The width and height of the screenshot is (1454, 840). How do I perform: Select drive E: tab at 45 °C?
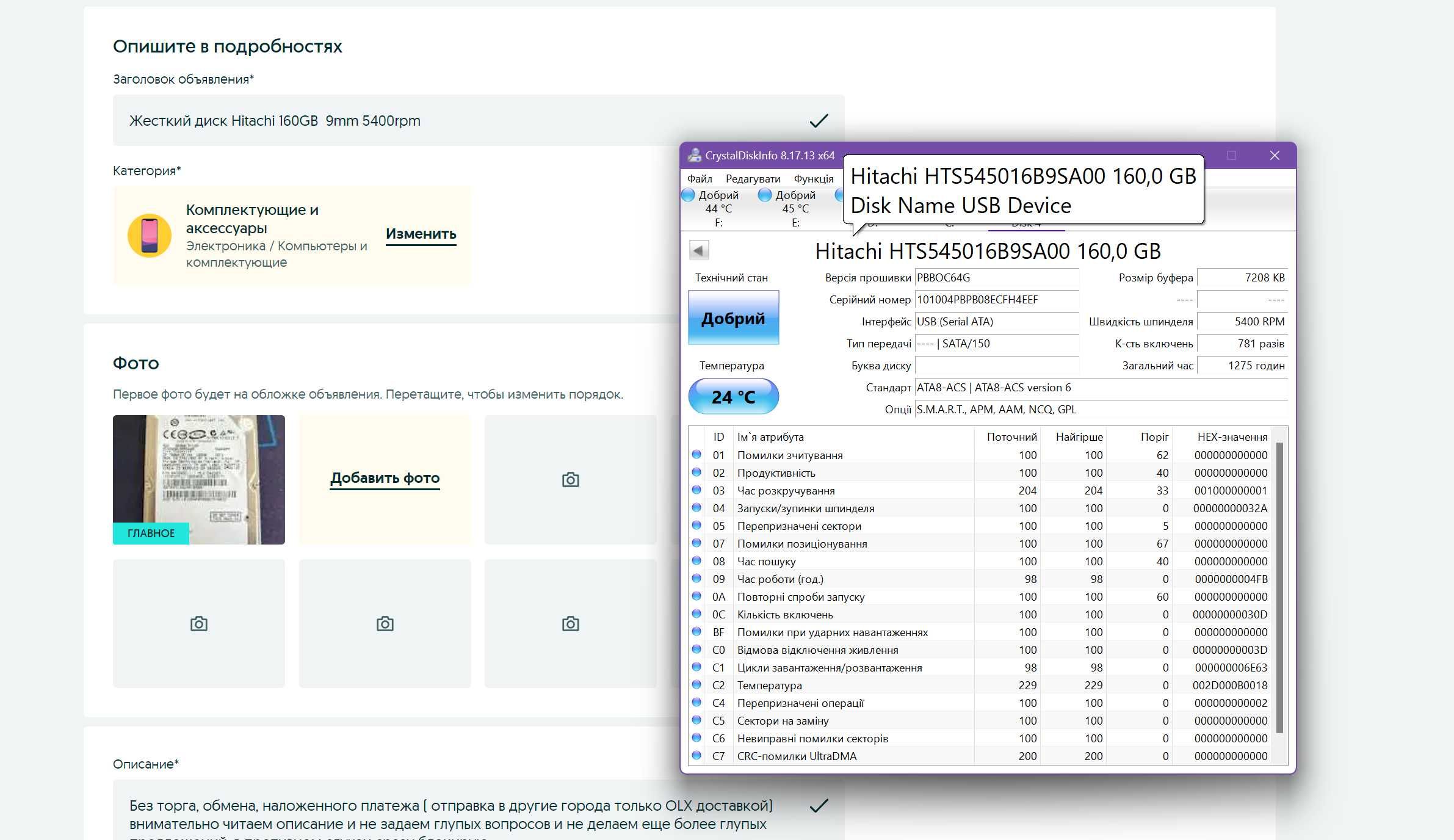pos(795,209)
